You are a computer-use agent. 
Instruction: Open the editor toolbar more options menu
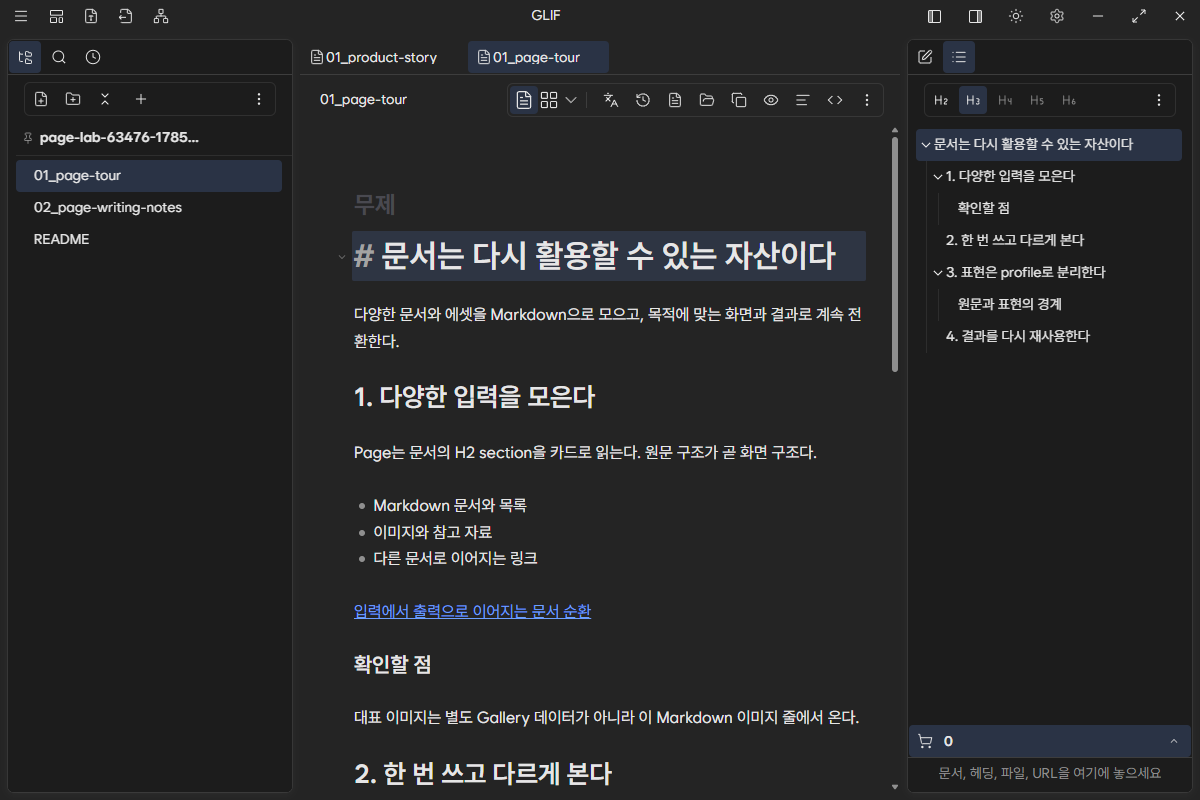[x=867, y=100]
